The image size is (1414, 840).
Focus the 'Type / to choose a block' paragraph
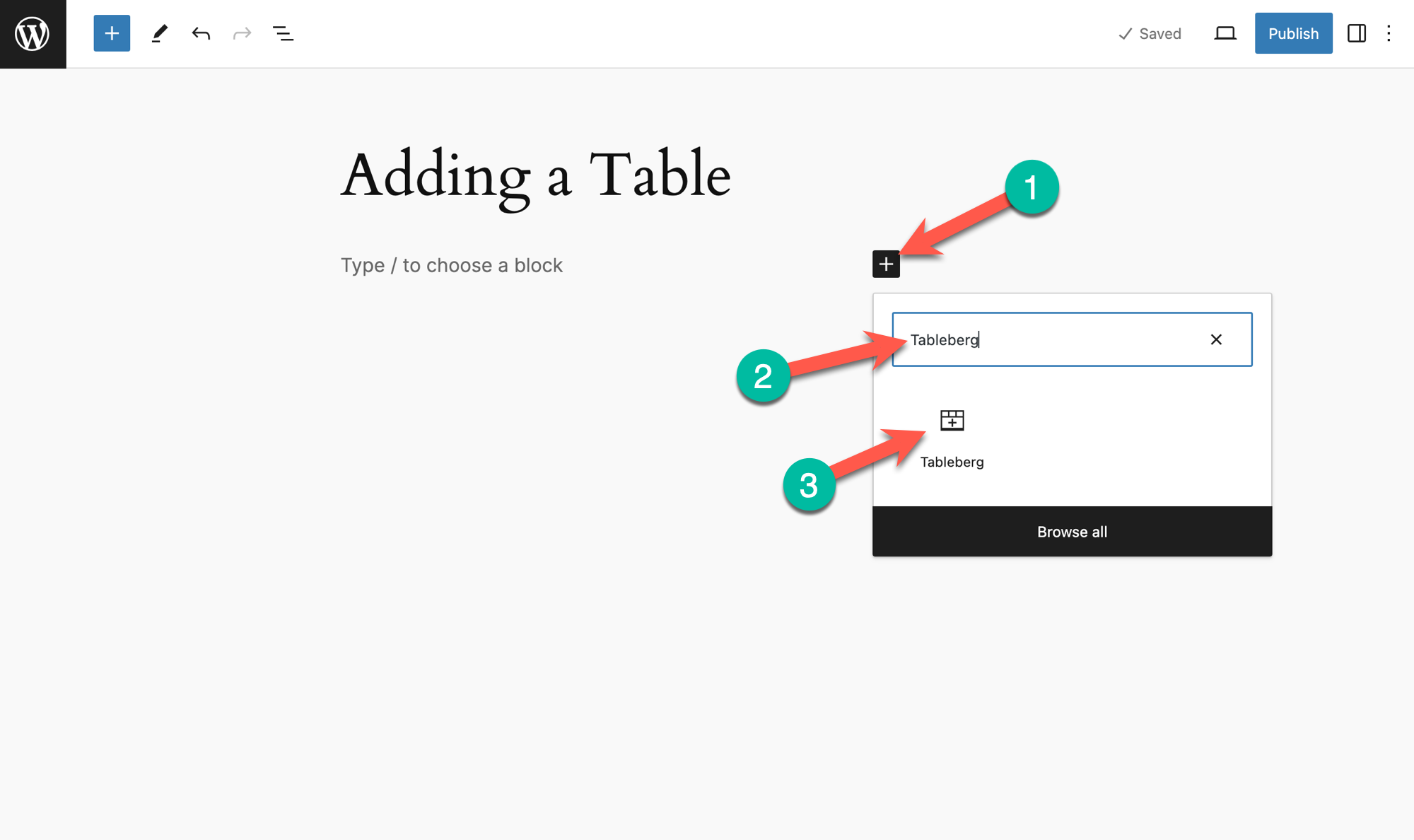tap(452, 265)
